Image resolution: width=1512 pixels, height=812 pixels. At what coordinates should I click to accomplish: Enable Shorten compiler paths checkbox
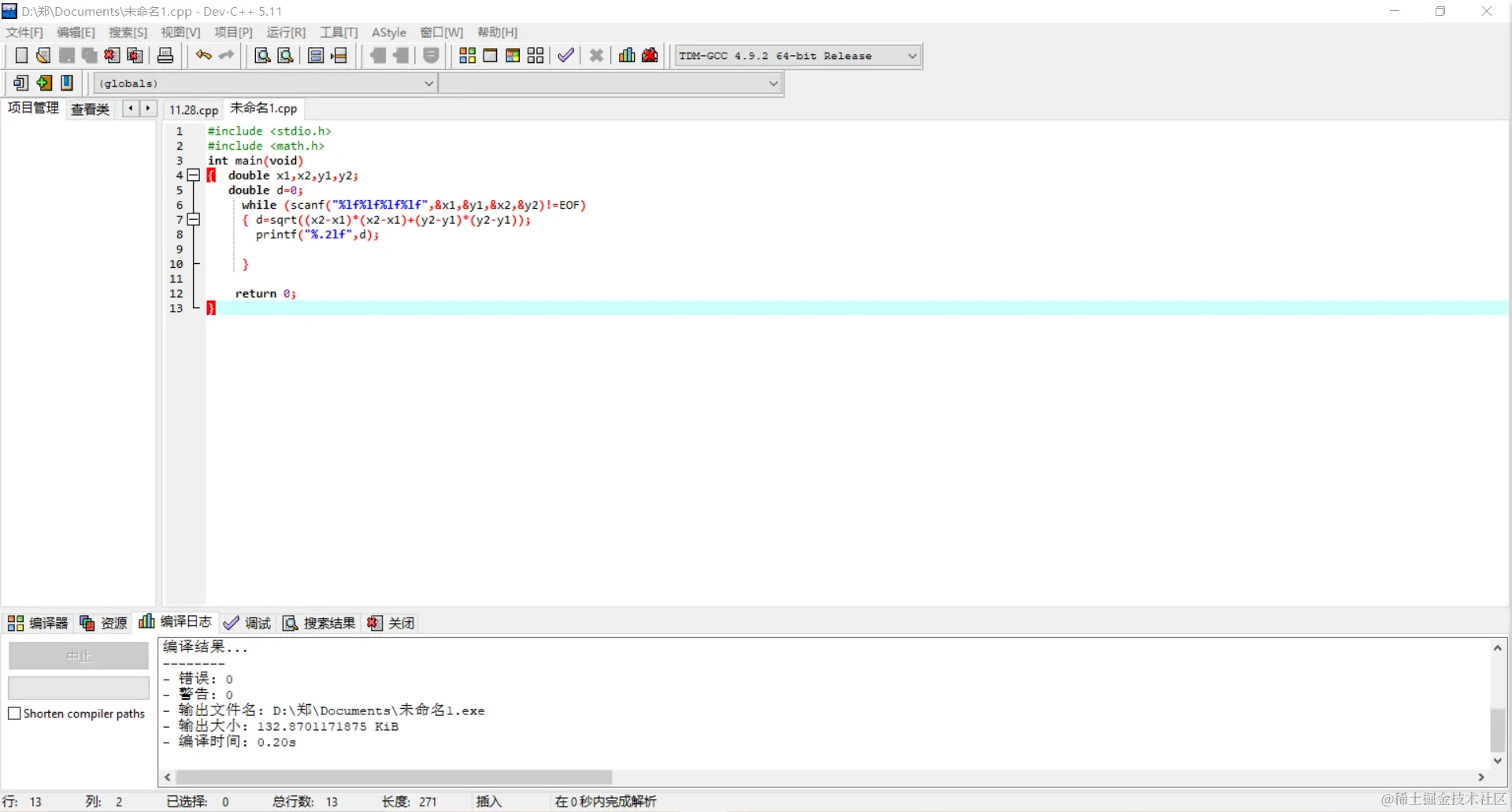[x=14, y=714]
